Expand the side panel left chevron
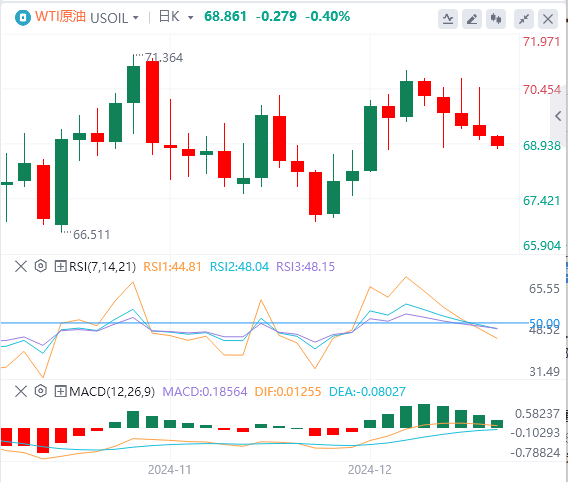Screen dimensions: 568x482 (558, 116)
